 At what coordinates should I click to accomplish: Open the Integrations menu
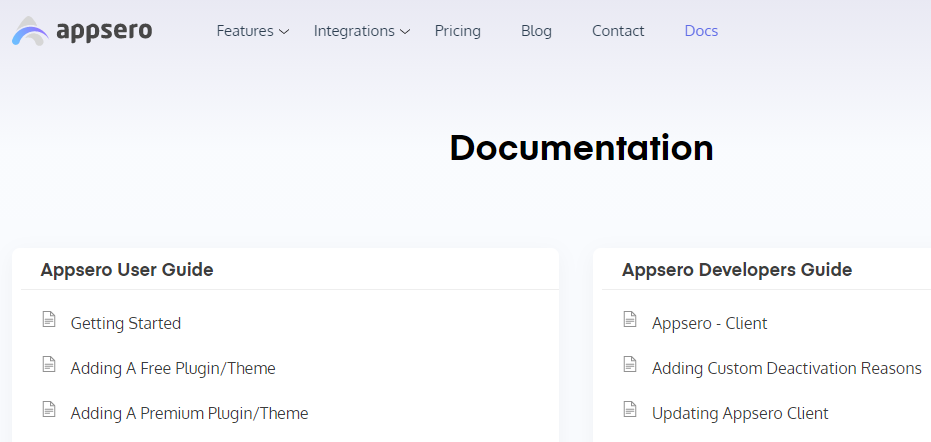(x=354, y=31)
